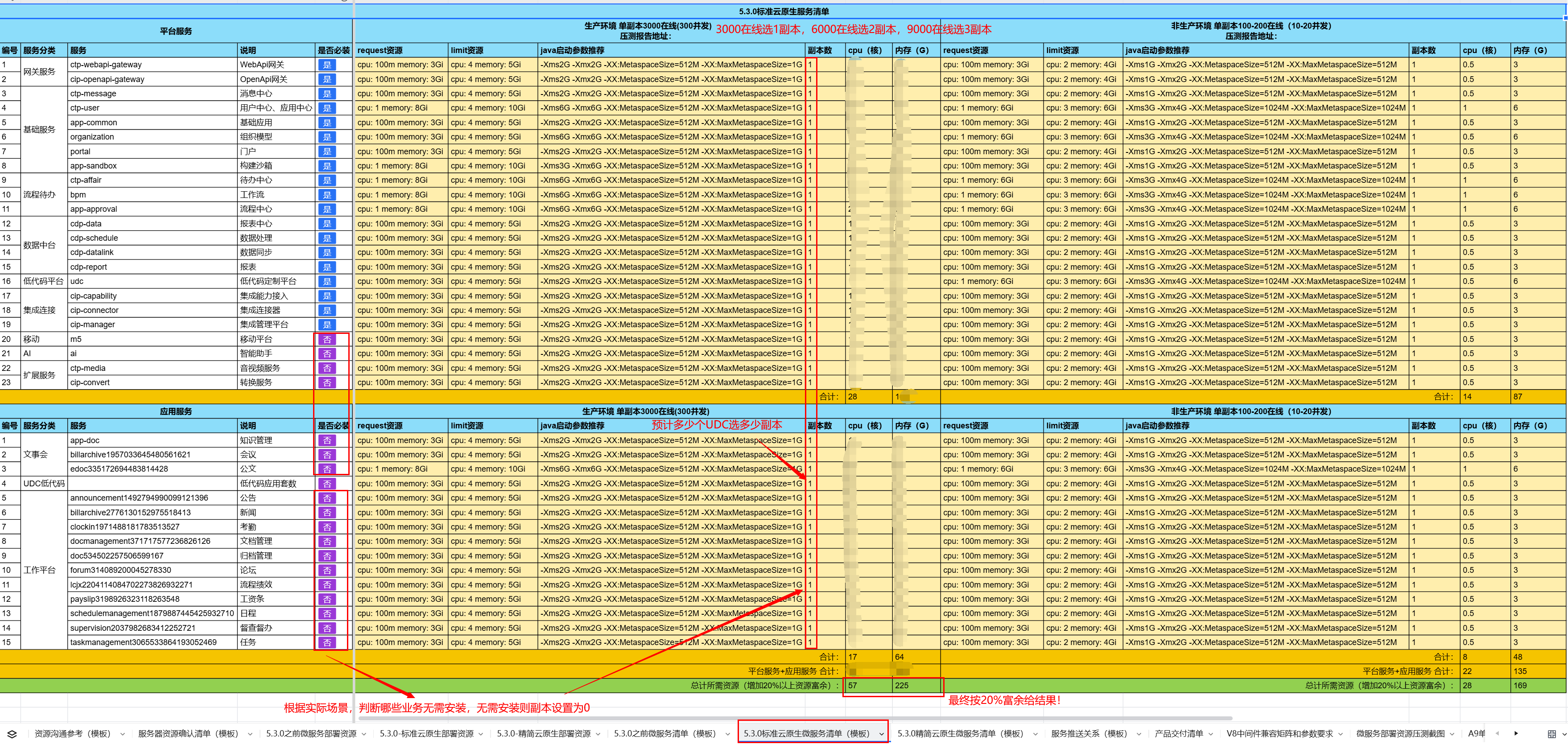Expand dropdown arrow of 产品交付清单 tab
Image resolution: width=1568 pixels, height=744 pixels.
(1211, 734)
